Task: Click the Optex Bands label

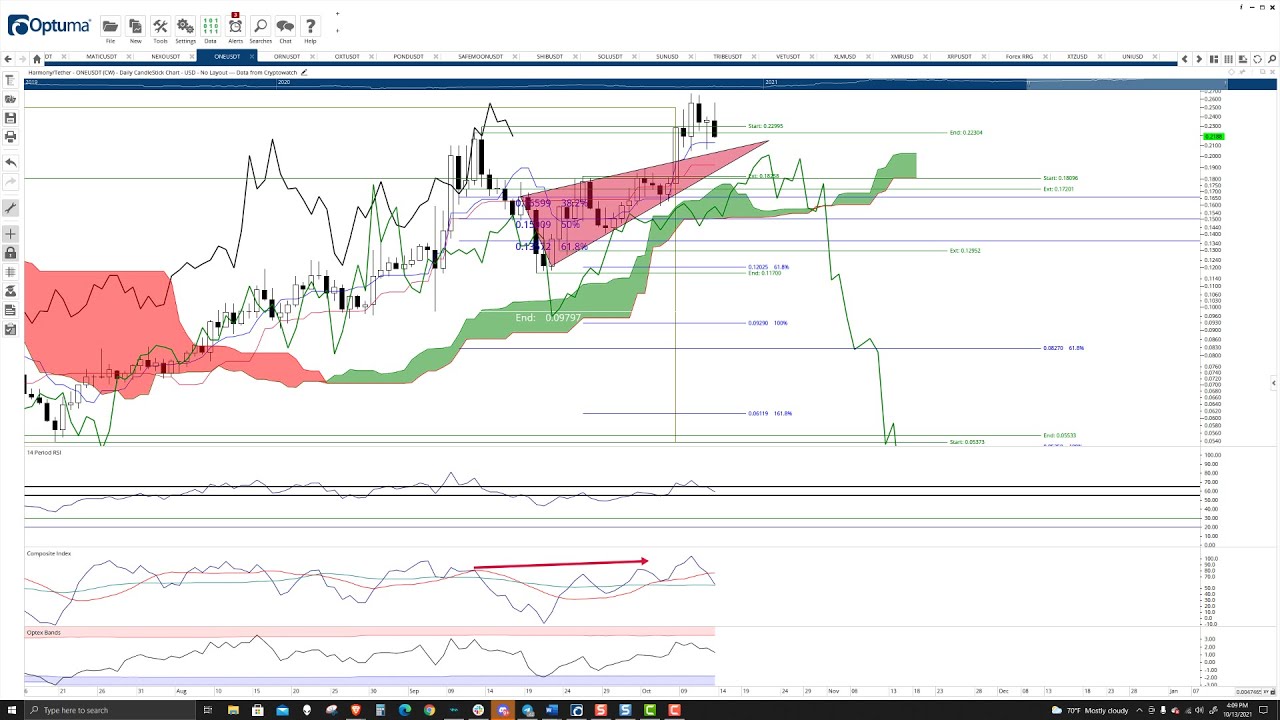Action: coord(43,632)
